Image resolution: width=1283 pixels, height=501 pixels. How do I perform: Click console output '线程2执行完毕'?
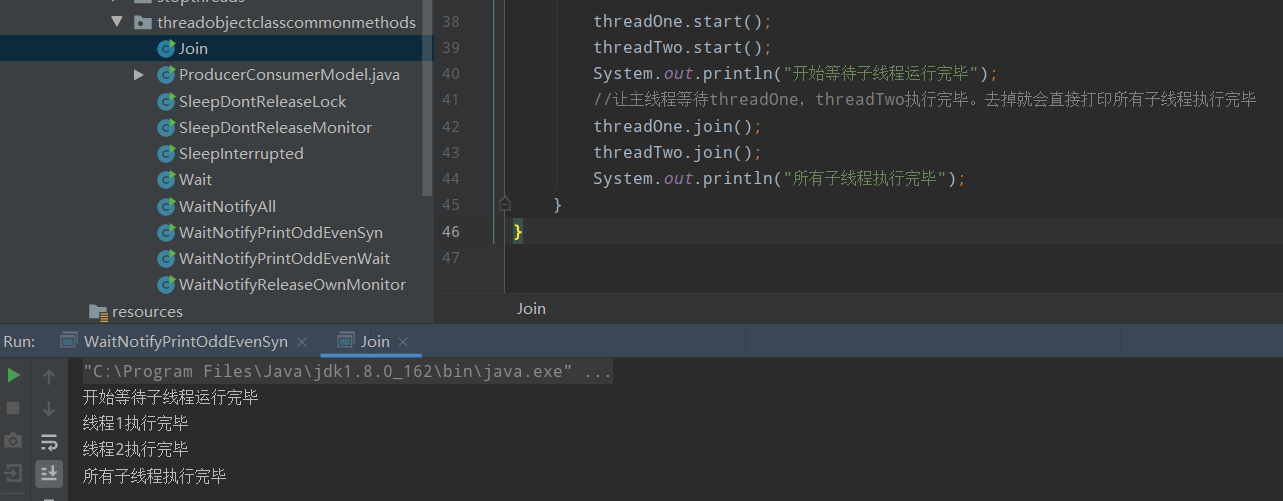pos(135,450)
